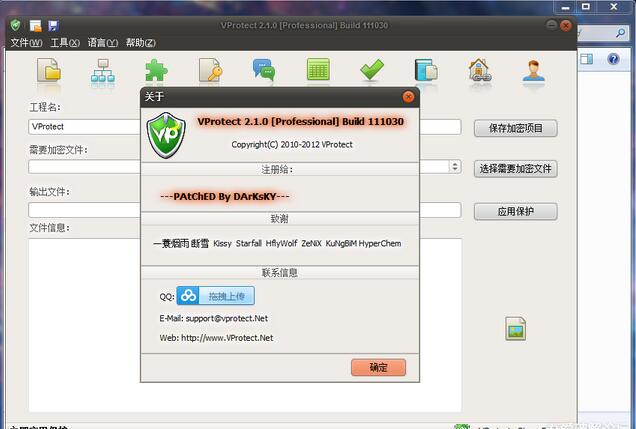Open the book with document toolbar icon
This screenshot has width=636, height=429.
click(x=425, y=70)
